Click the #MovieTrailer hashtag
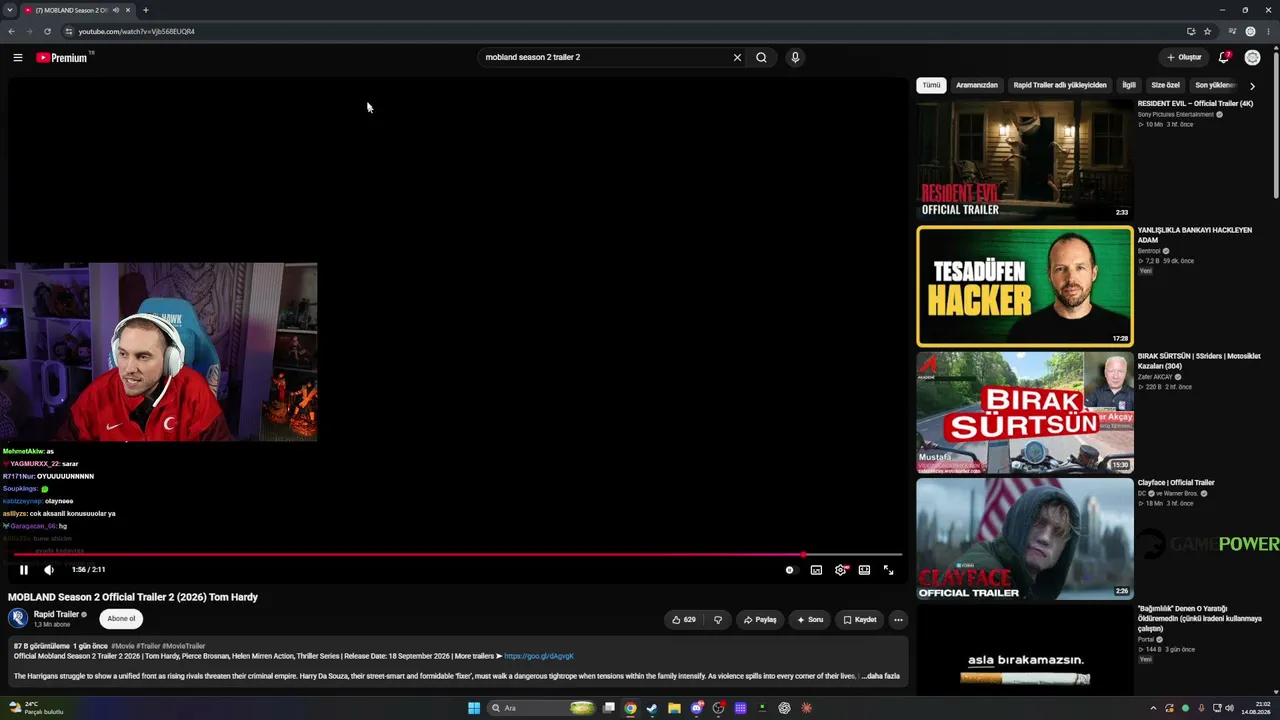This screenshot has width=1280, height=720. point(183,646)
